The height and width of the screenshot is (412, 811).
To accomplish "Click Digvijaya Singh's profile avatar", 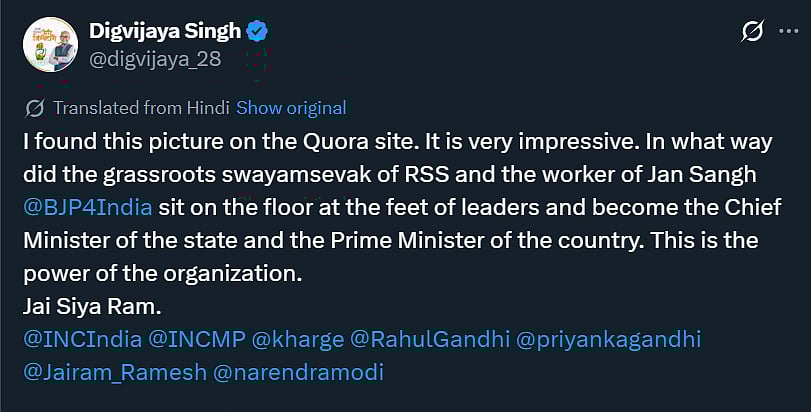I will pyautogui.click(x=50, y=45).
